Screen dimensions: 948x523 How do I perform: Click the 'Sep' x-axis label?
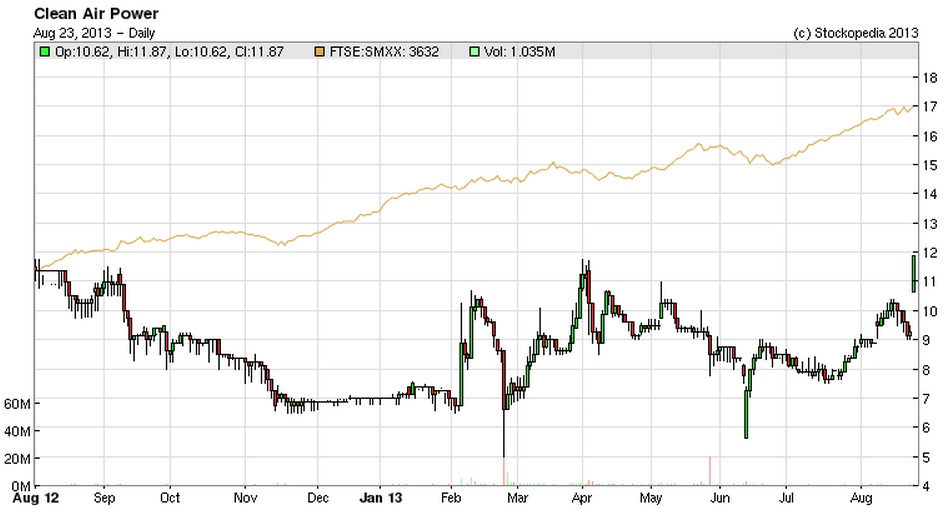(x=104, y=498)
